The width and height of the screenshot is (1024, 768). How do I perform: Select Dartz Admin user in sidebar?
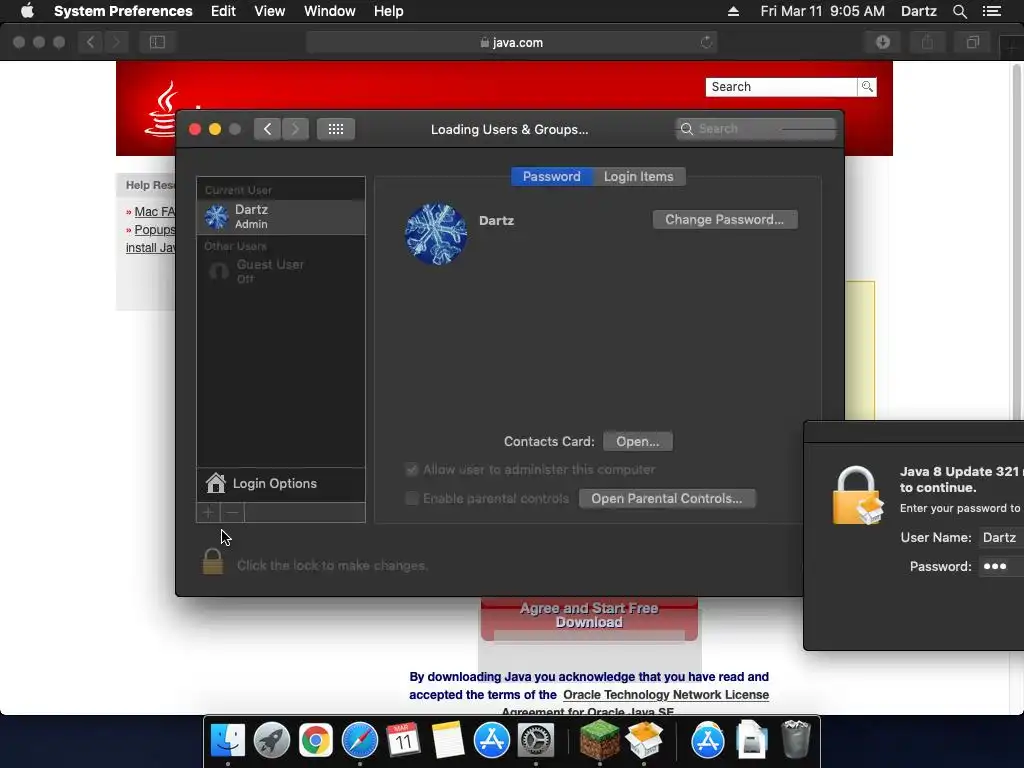tap(281, 217)
